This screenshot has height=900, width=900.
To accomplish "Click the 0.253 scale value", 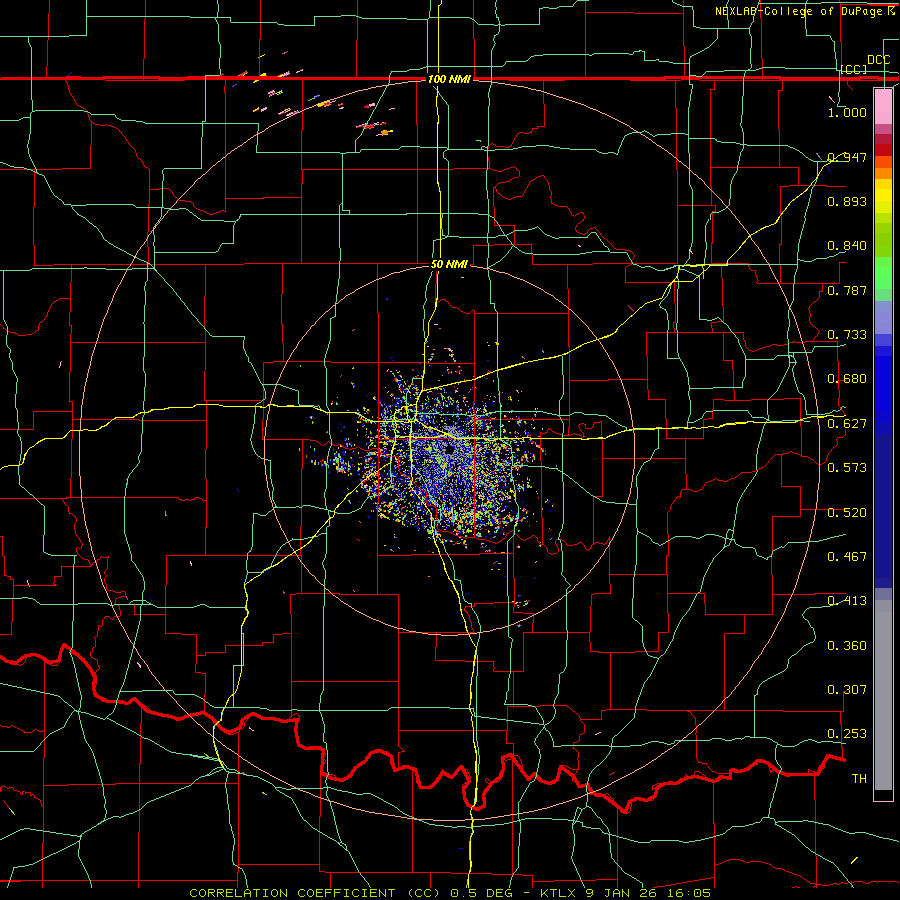I will pyautogui.click(x=847, y=734).
